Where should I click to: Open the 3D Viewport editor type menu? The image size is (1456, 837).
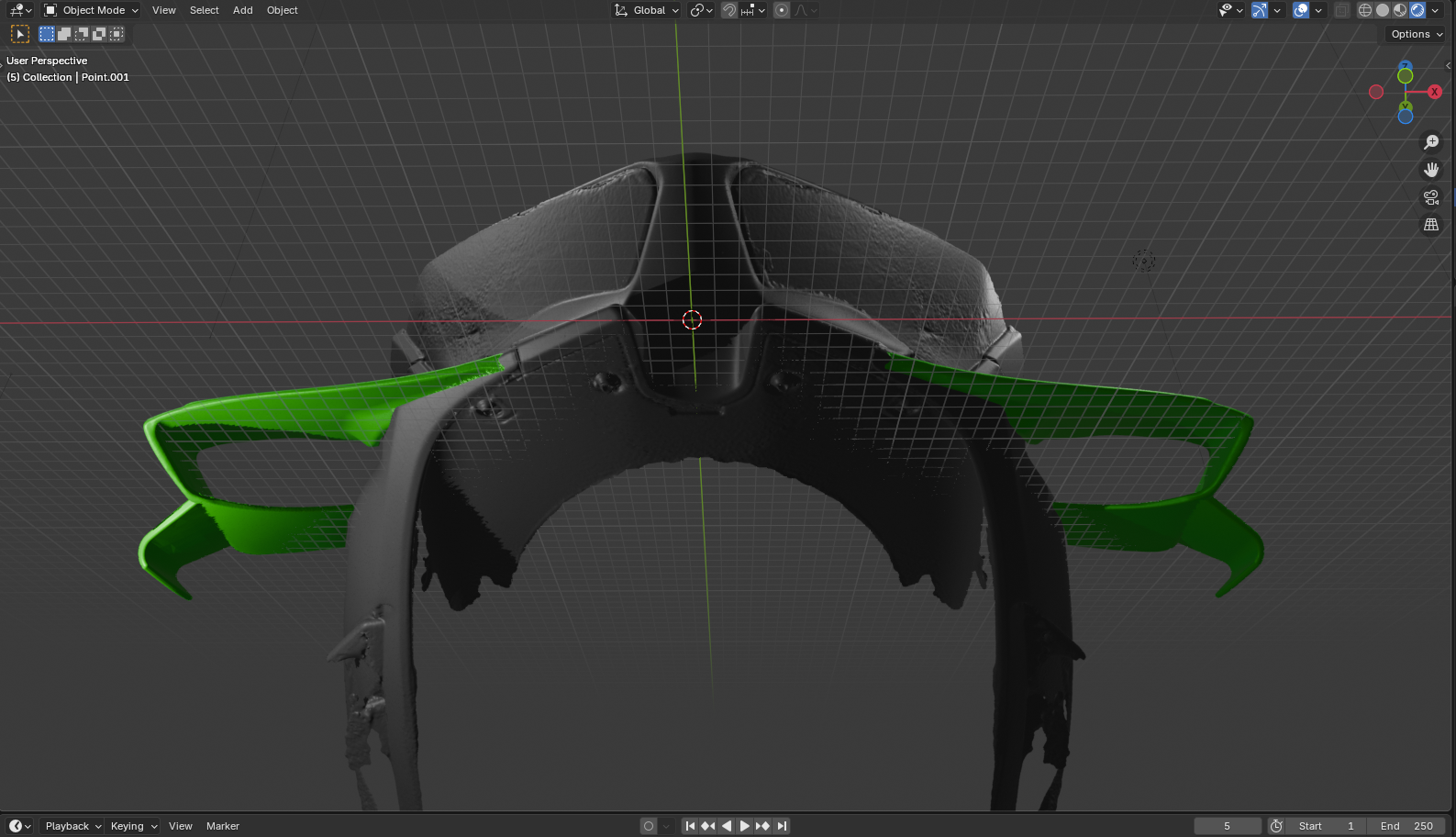(20, 10)
